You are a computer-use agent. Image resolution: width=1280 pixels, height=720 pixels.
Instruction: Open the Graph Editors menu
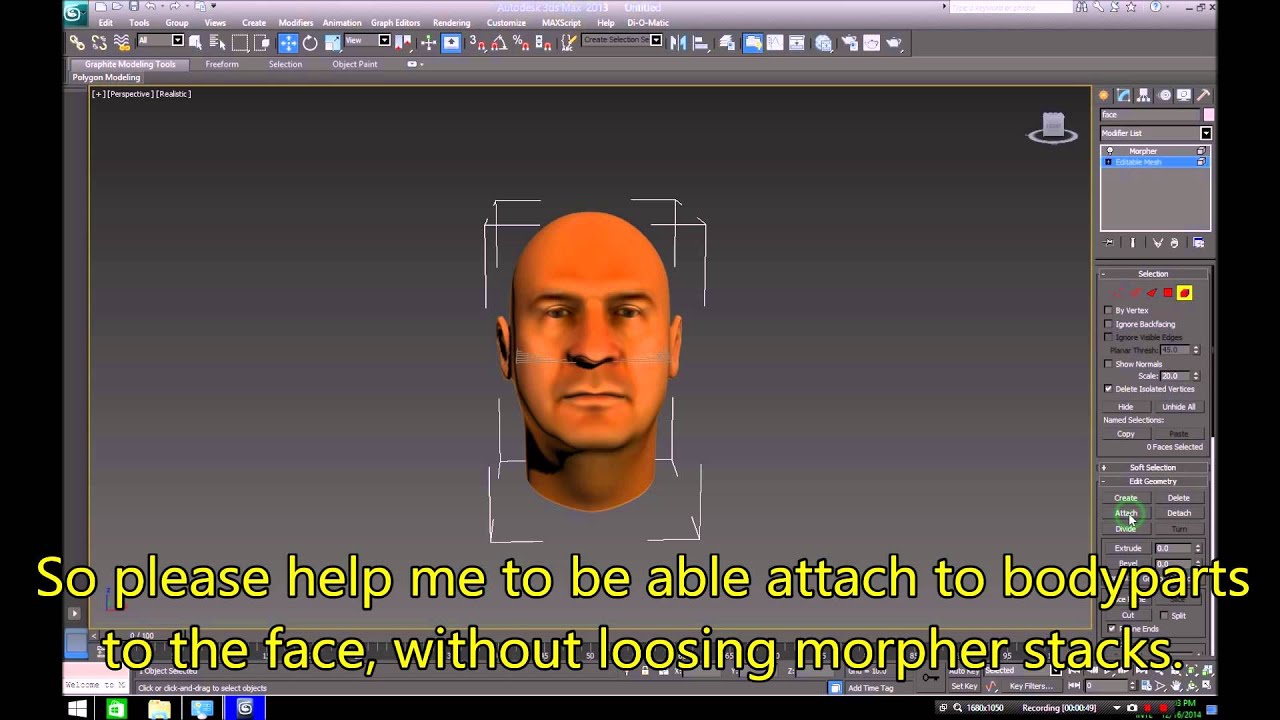tap(395, 23)
